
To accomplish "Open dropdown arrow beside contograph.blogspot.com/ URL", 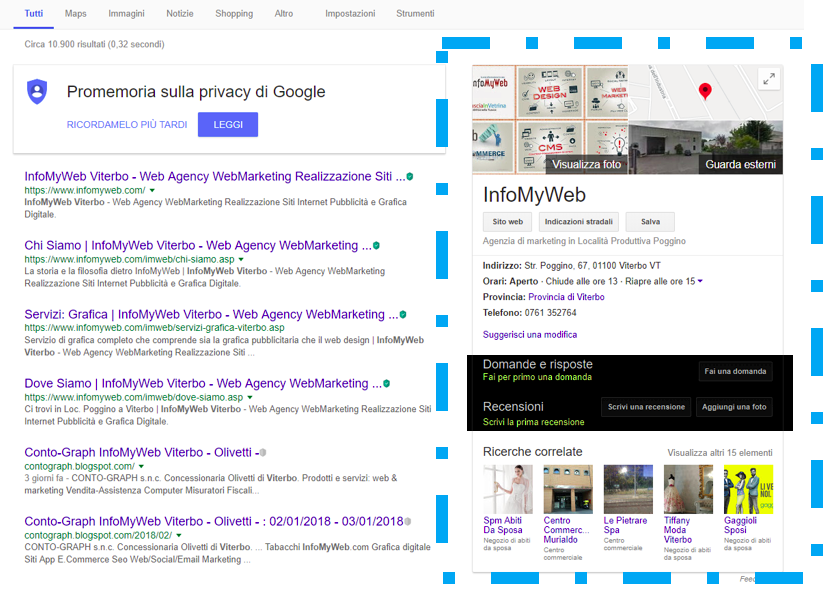I will click(x=142, y=466).
